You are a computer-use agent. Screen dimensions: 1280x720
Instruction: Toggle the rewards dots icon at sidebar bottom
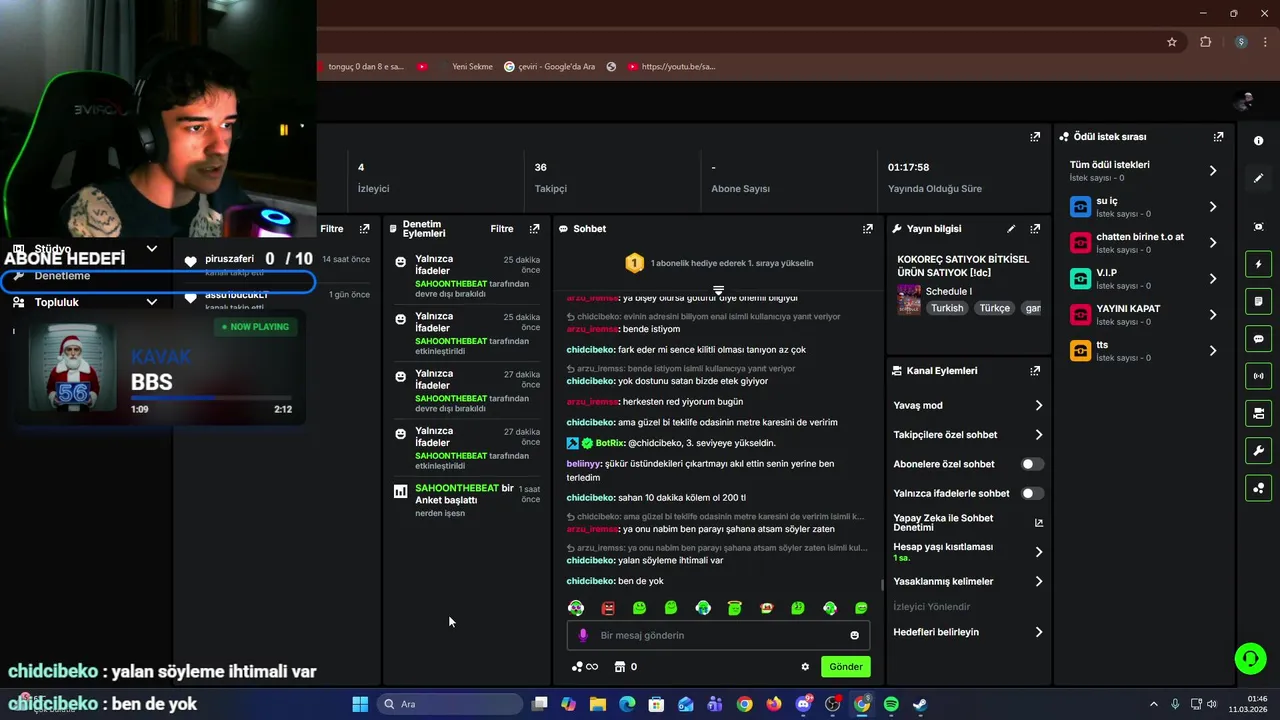pyautogui.click(x=1258, y=488)
